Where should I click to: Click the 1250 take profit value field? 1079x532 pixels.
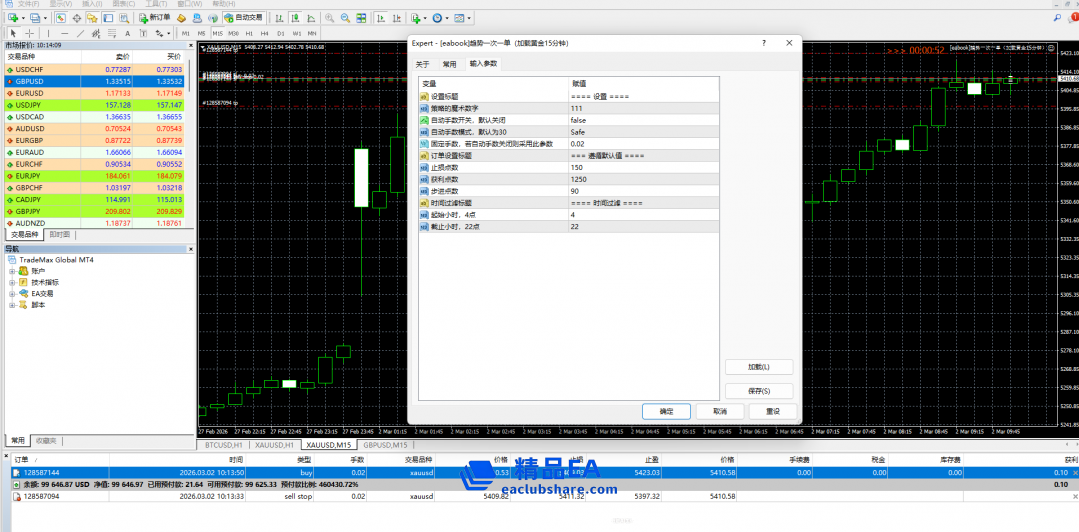tap(579, 179)
